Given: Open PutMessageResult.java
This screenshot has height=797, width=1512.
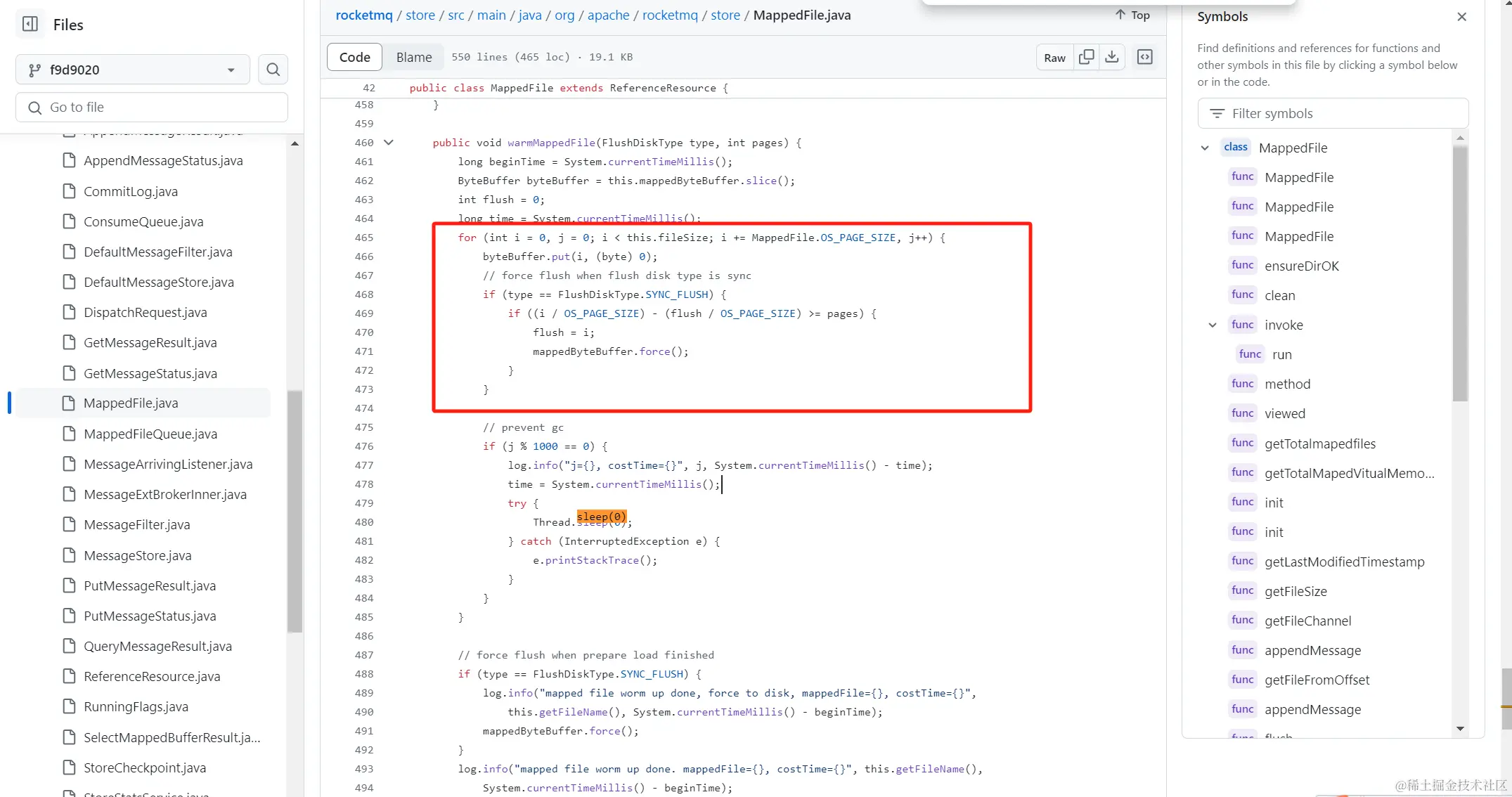Looking at the screenshot, I should coord(150,585).
